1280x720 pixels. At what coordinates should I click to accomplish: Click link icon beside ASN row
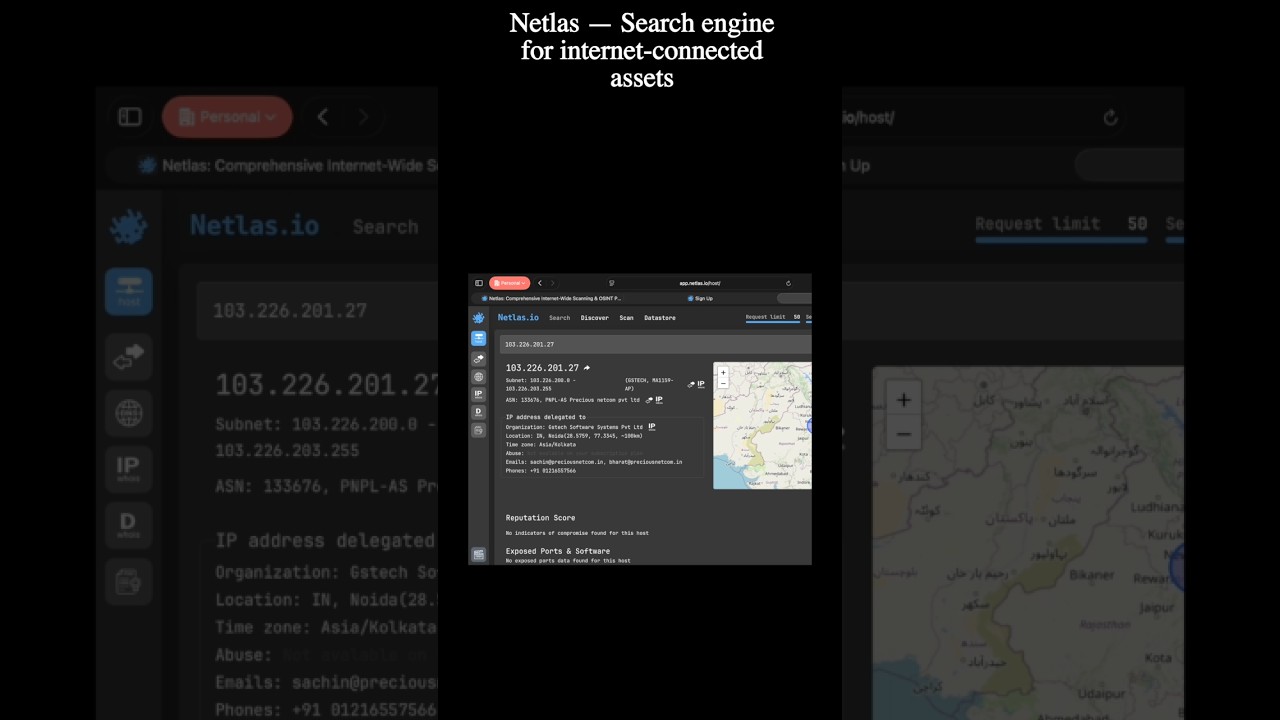[649, 400]
